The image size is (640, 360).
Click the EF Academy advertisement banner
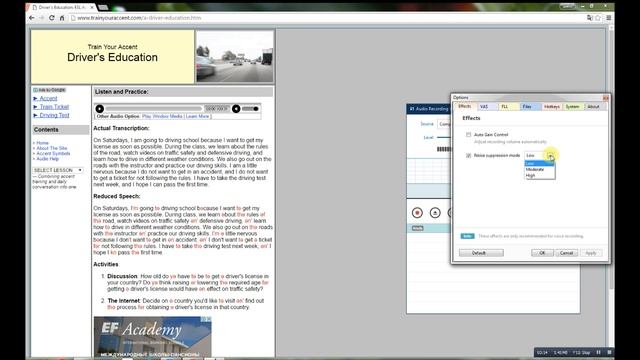coord(152,337)
